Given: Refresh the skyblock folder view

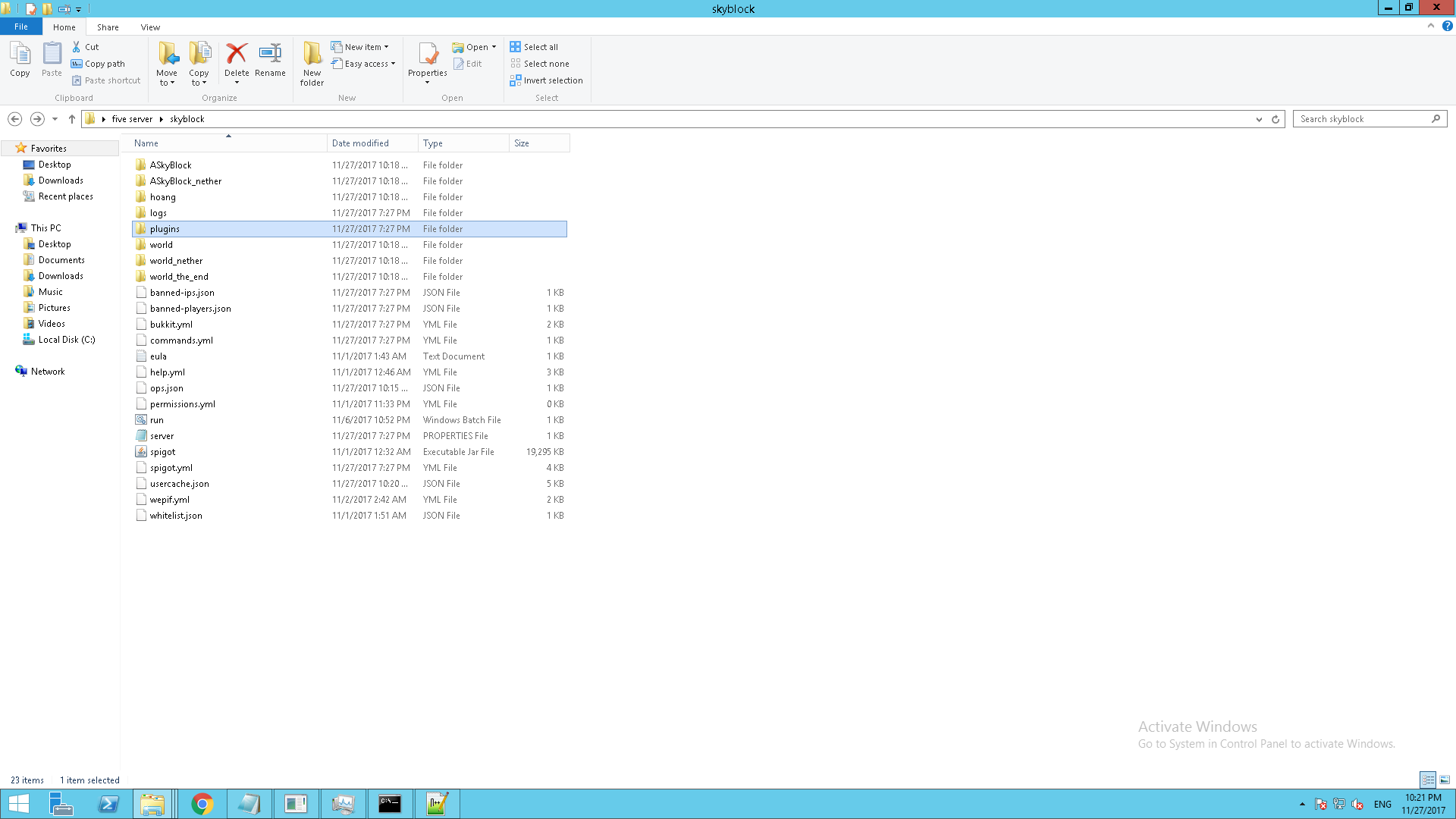Looking at the screenshot, I should 1276,119.
